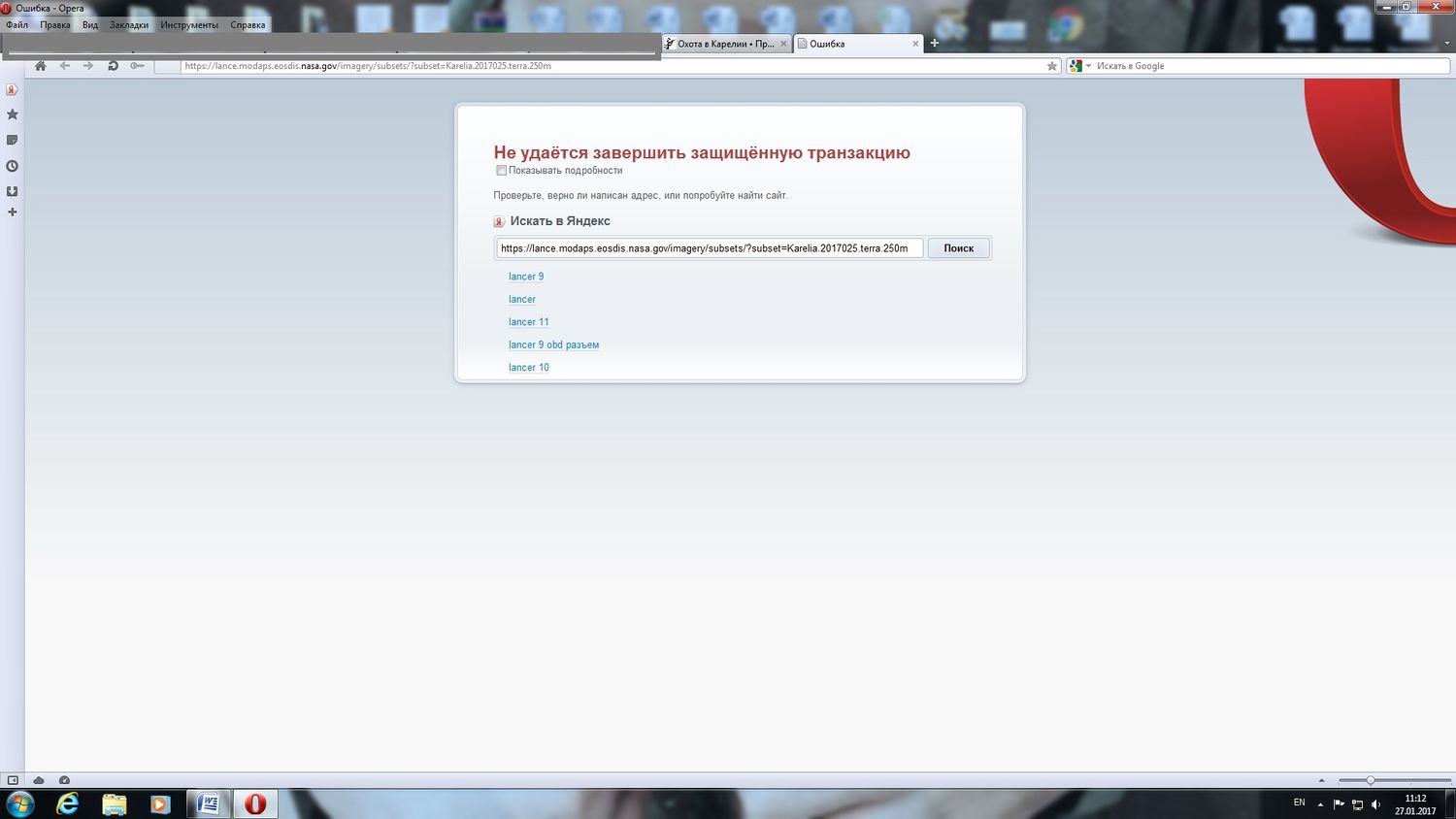Bookmark page using address bar star
Viewport: 1456px width, 819px height.
[1051, 66]
